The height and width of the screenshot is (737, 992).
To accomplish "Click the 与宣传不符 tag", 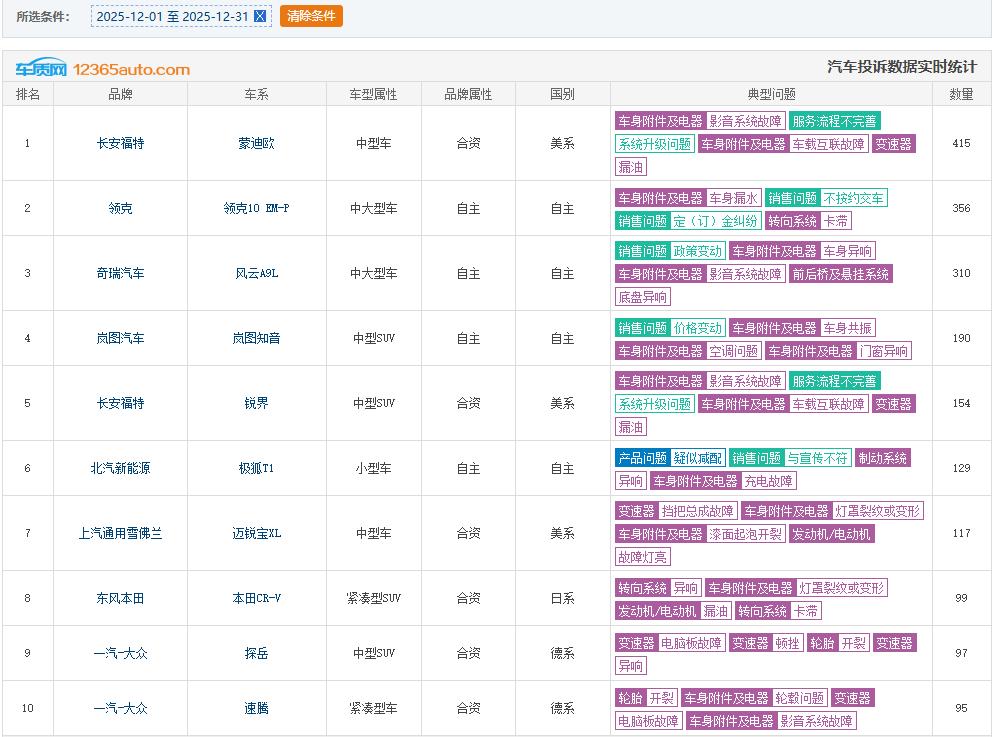I will coord(817,458).
